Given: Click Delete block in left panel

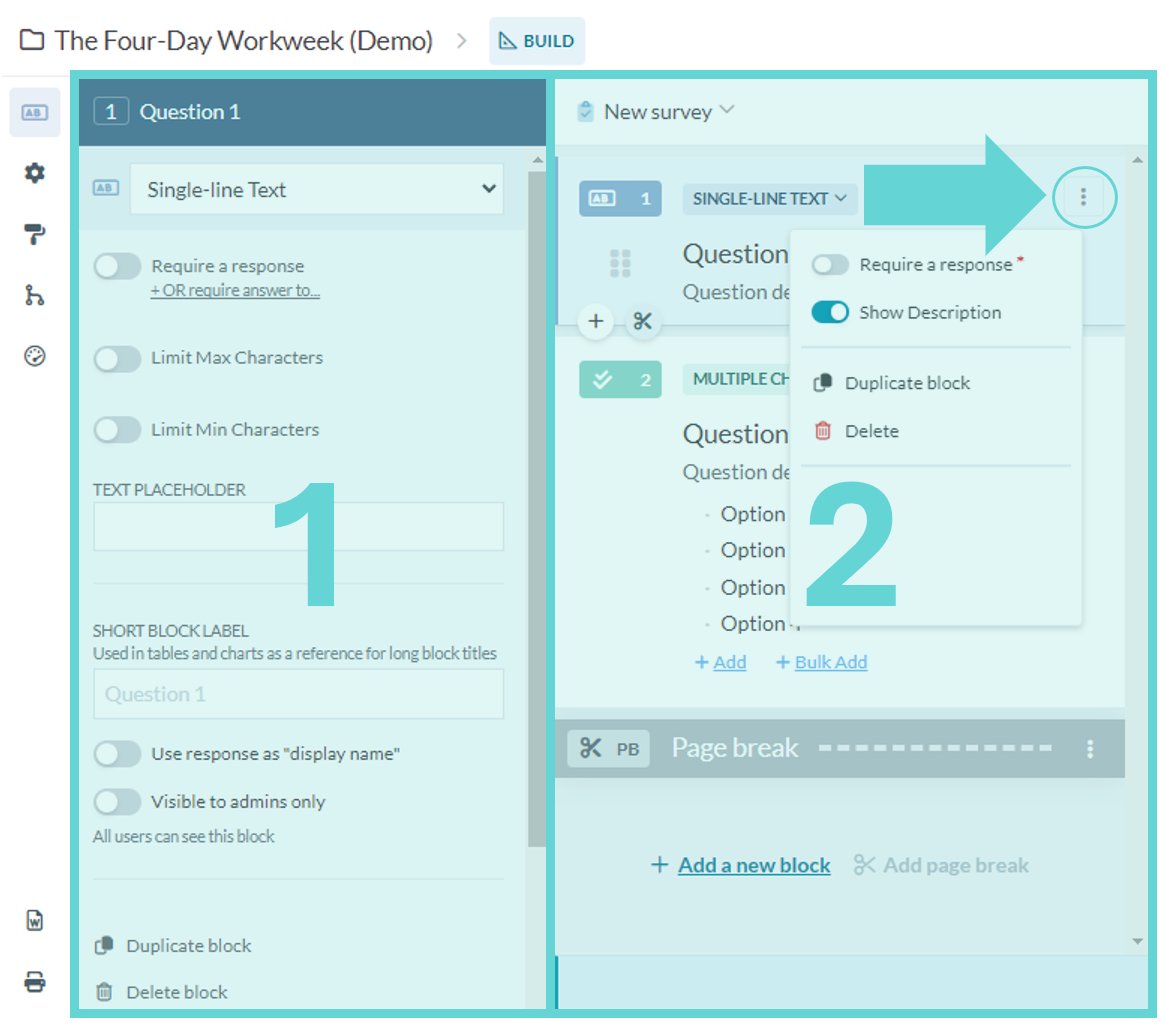Looking at the screenshot, I should click(161, 992).
